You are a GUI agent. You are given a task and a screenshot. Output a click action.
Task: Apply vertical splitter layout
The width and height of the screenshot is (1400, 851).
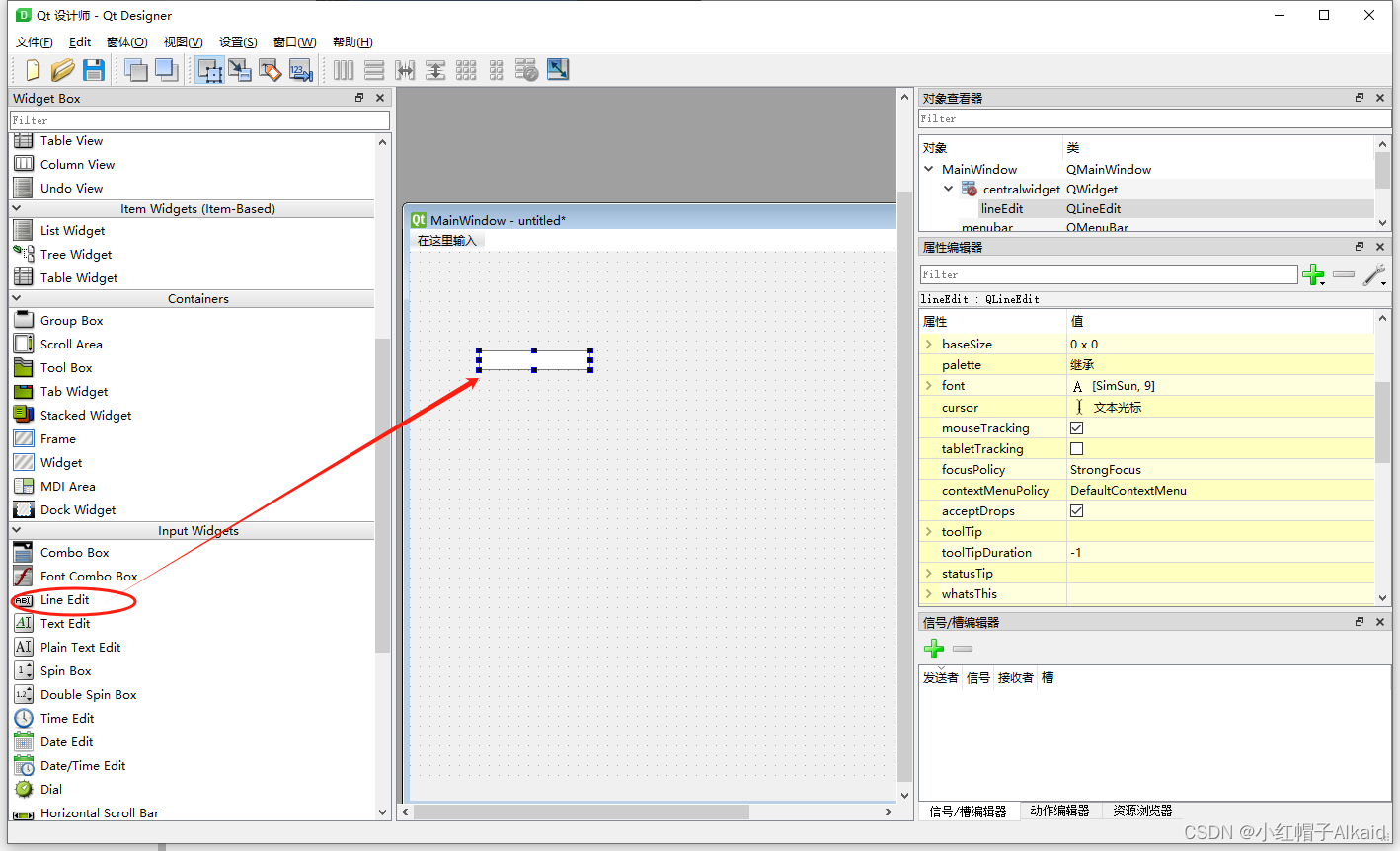(x=435, y=70)
